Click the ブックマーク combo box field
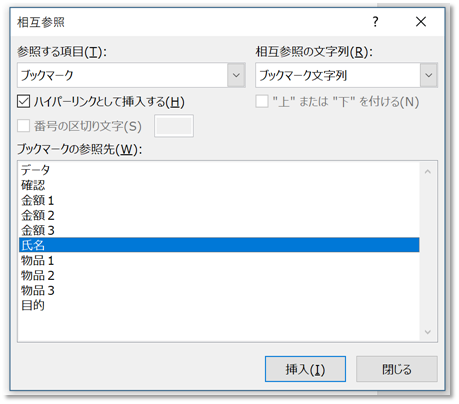459x404 pixels. [x=131, y=75]
